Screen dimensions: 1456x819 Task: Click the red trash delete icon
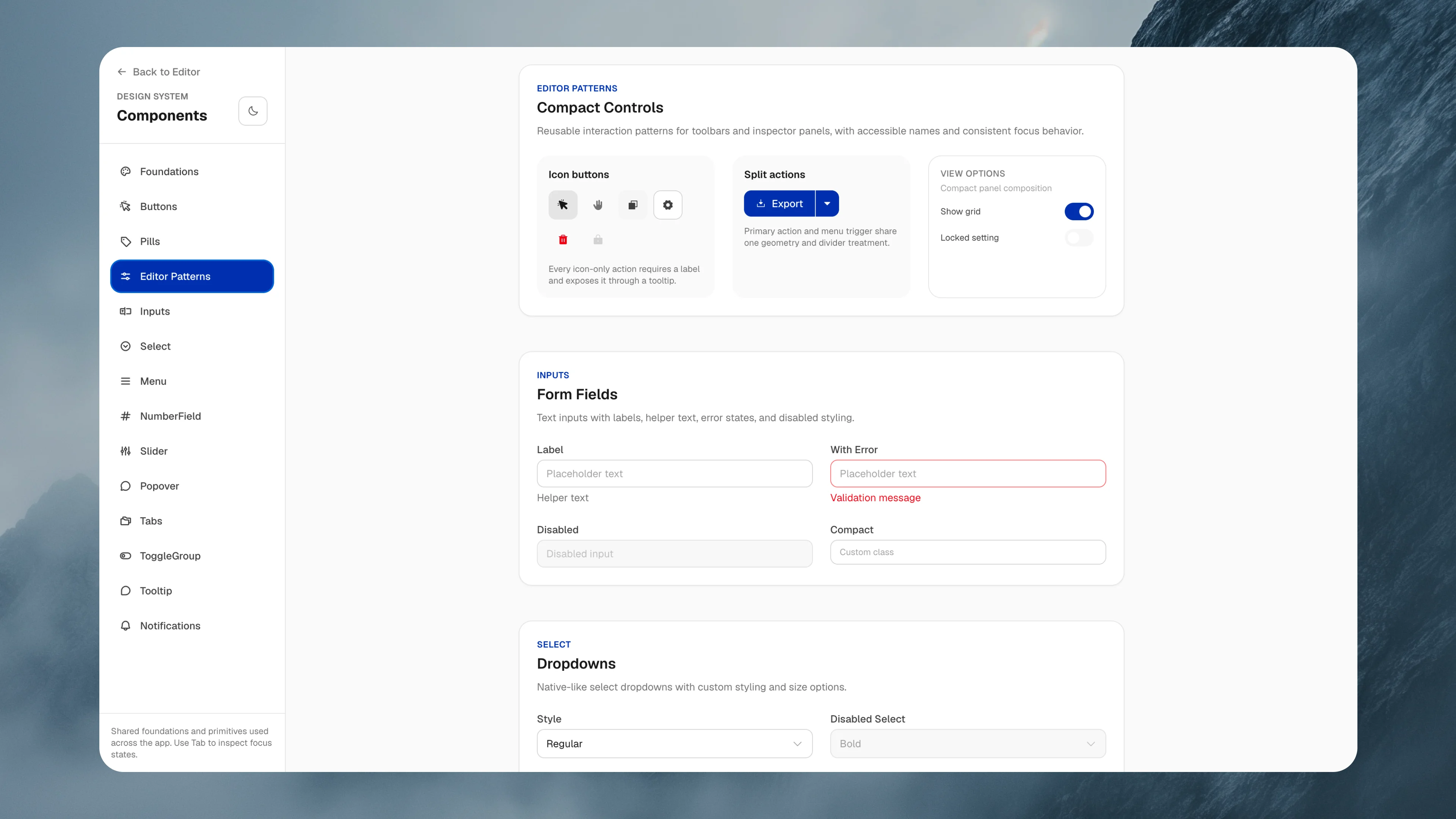pyautogui.click(x=562, y=240)
